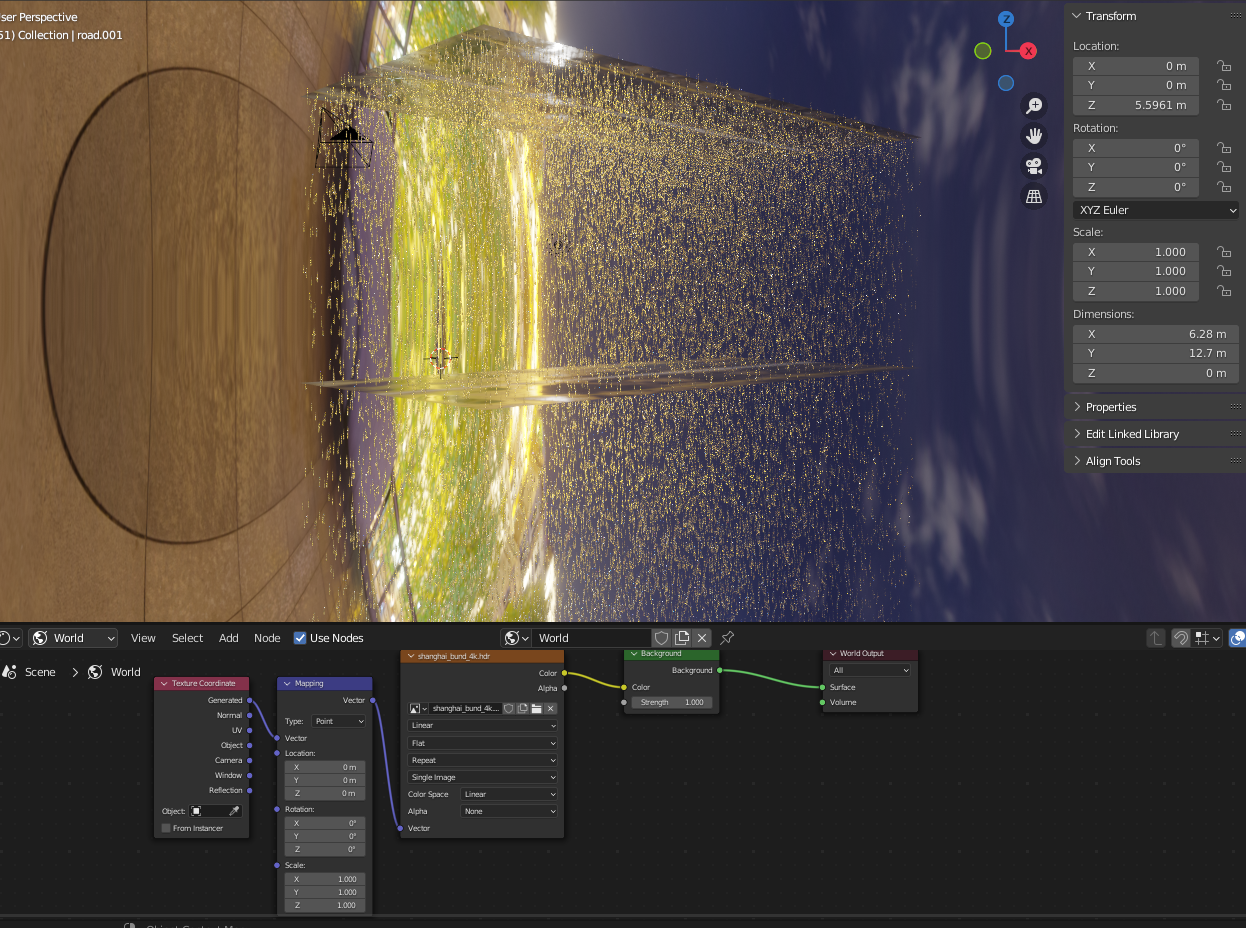This screenshot has height=928, width=1246.
Task: Click the eyedropper in Texture Coordinate node
Action: 234,811
